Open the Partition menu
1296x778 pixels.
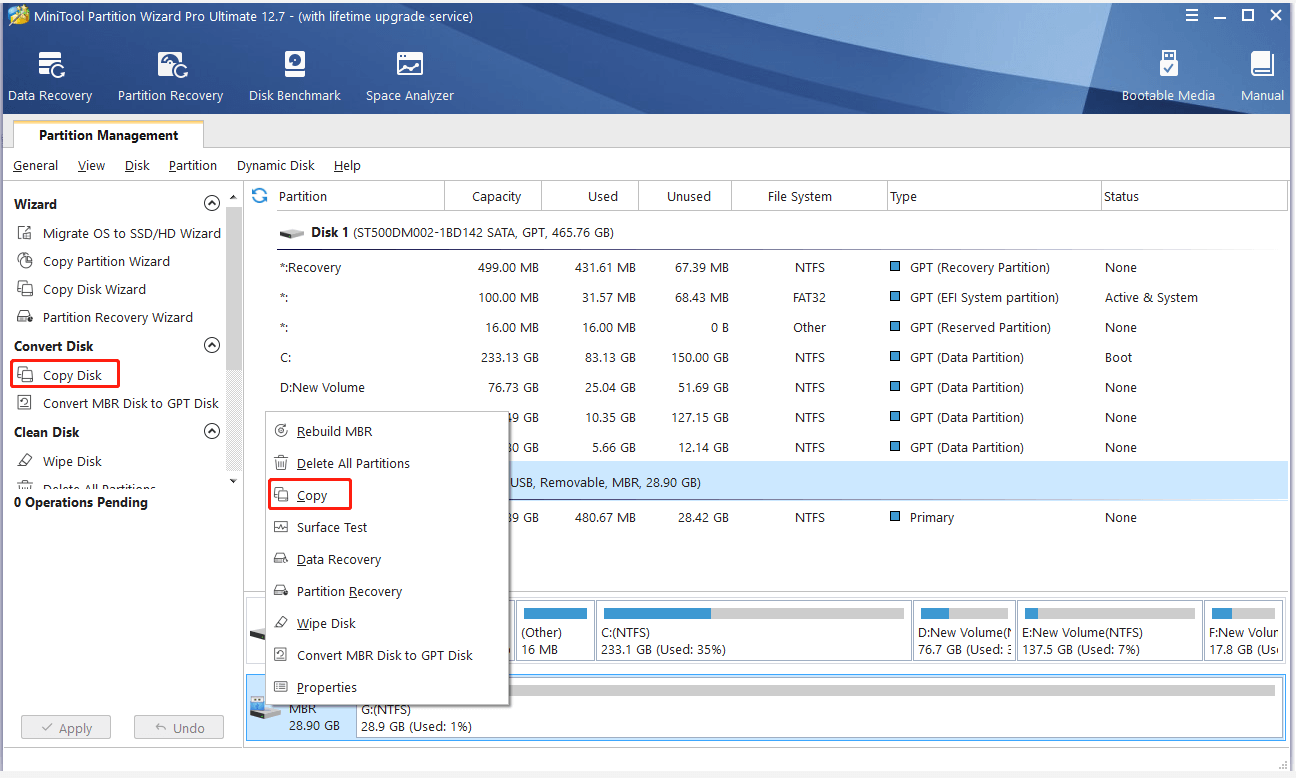pyautogui.click(x=192, y=165)
